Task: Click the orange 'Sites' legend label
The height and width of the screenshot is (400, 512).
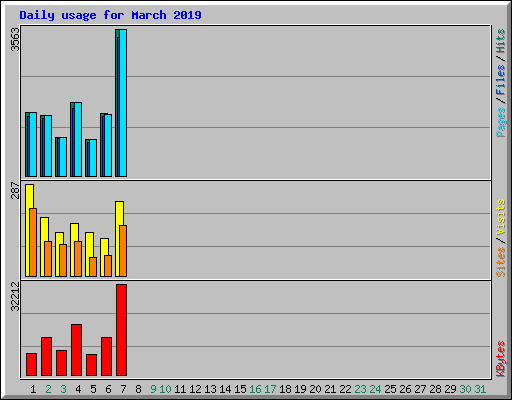Action: click(x=500, y=262)
